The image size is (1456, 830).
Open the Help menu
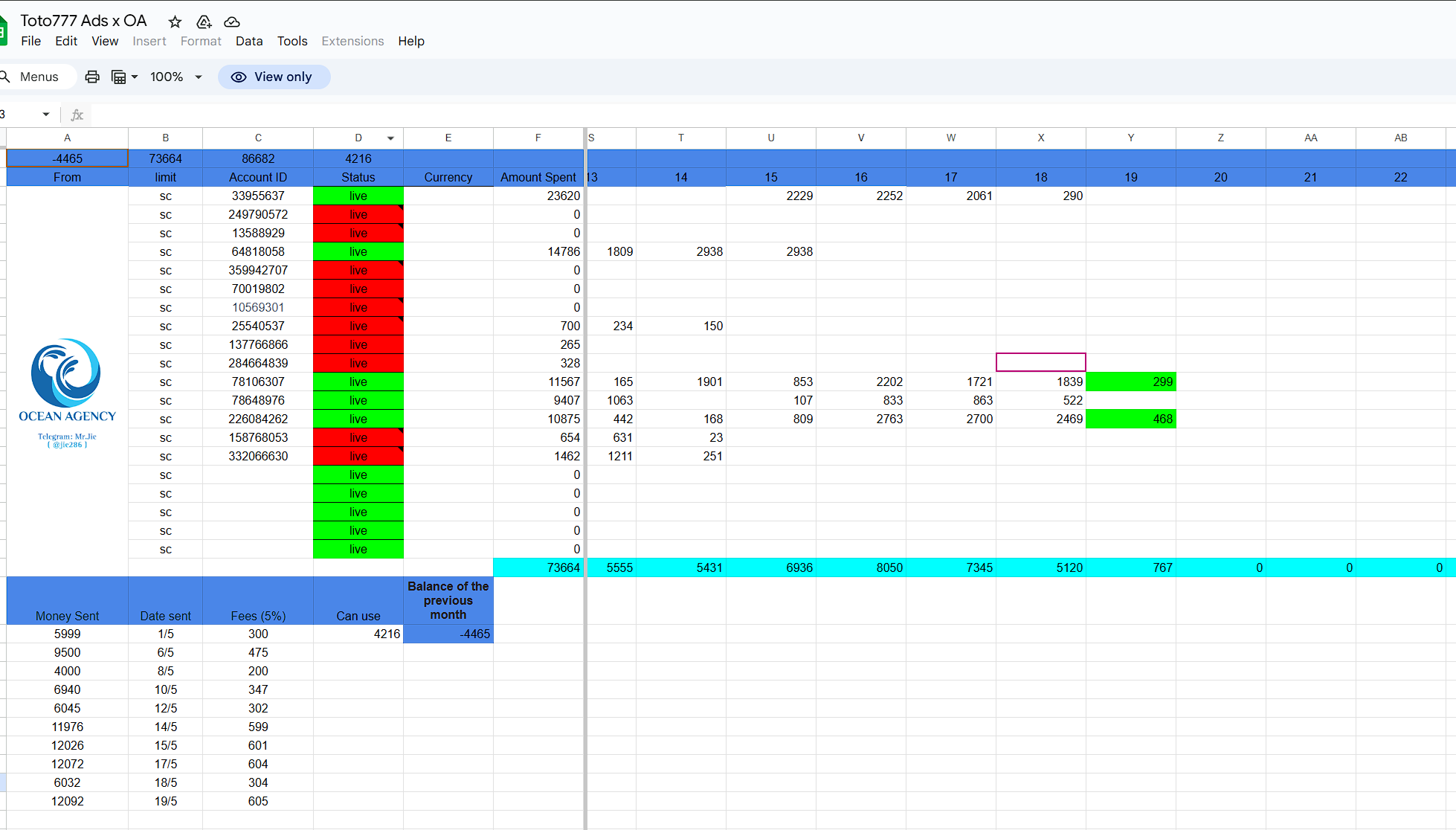point(410,41)
